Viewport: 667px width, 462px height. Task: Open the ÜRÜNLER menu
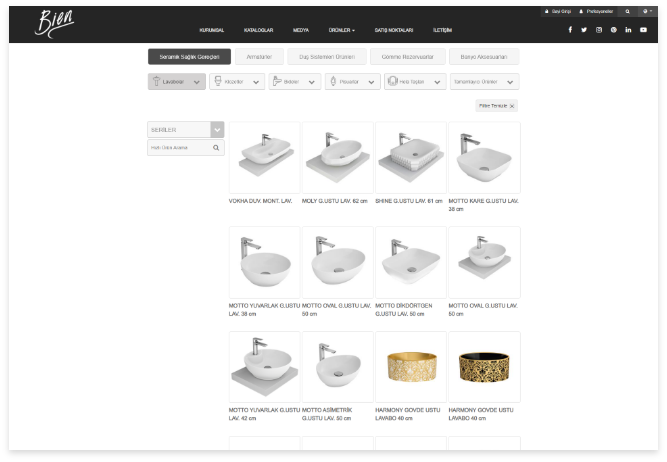(341, 30)
